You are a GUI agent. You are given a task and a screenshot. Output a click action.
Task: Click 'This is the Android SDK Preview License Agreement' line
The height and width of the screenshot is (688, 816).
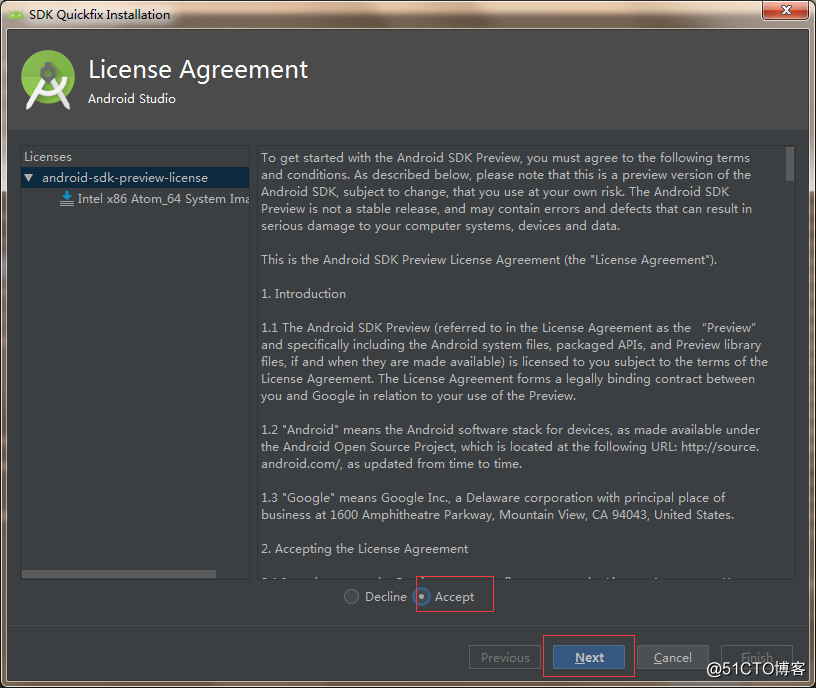[489, 260]
